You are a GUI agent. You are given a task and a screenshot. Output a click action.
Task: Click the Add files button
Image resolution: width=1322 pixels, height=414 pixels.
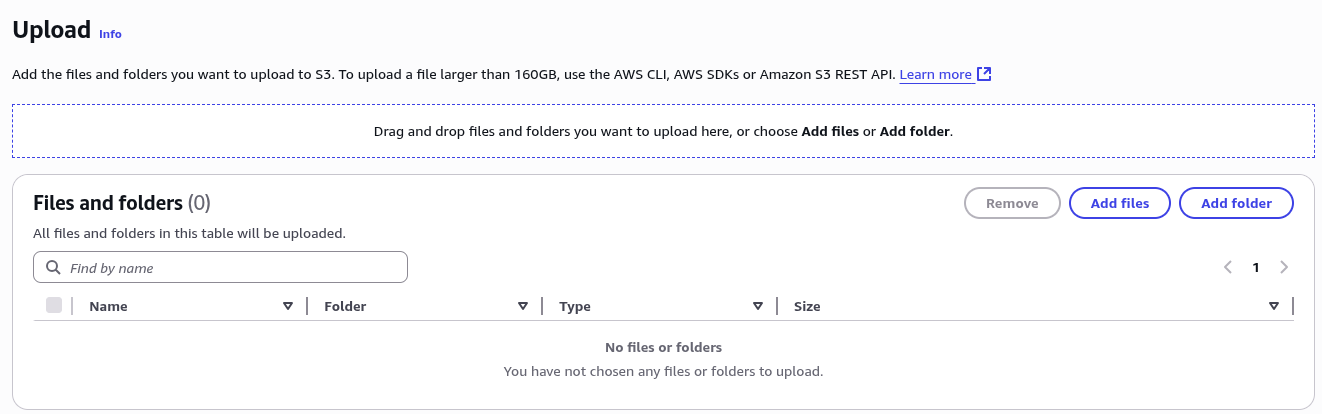[1120, 203]
